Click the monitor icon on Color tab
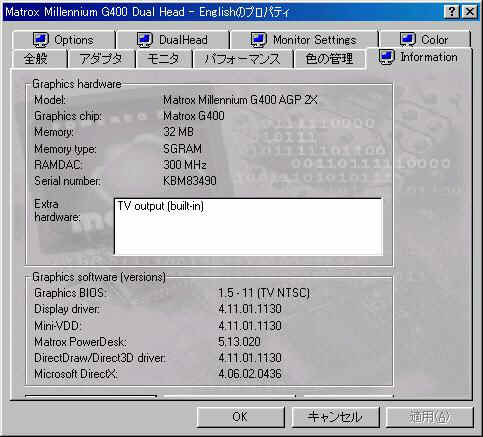Viewport: 483px width, 437px height. pyautogui.click(x=408, y=40)
